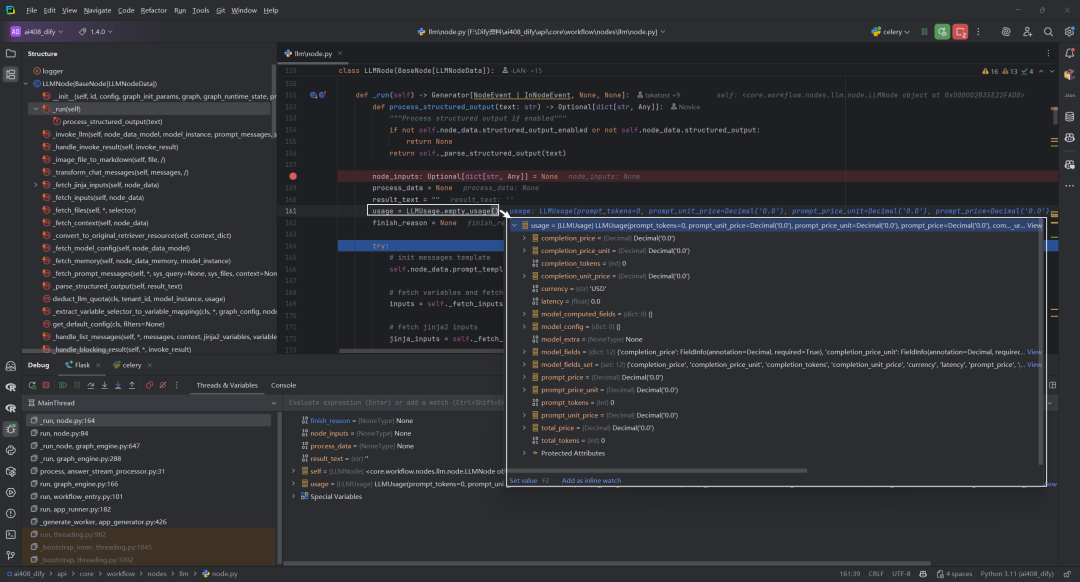This screenshot has width=1080, height=582.
Task: Click Step Into in the debugger toolbar
Action: click(x=105, y=385)
